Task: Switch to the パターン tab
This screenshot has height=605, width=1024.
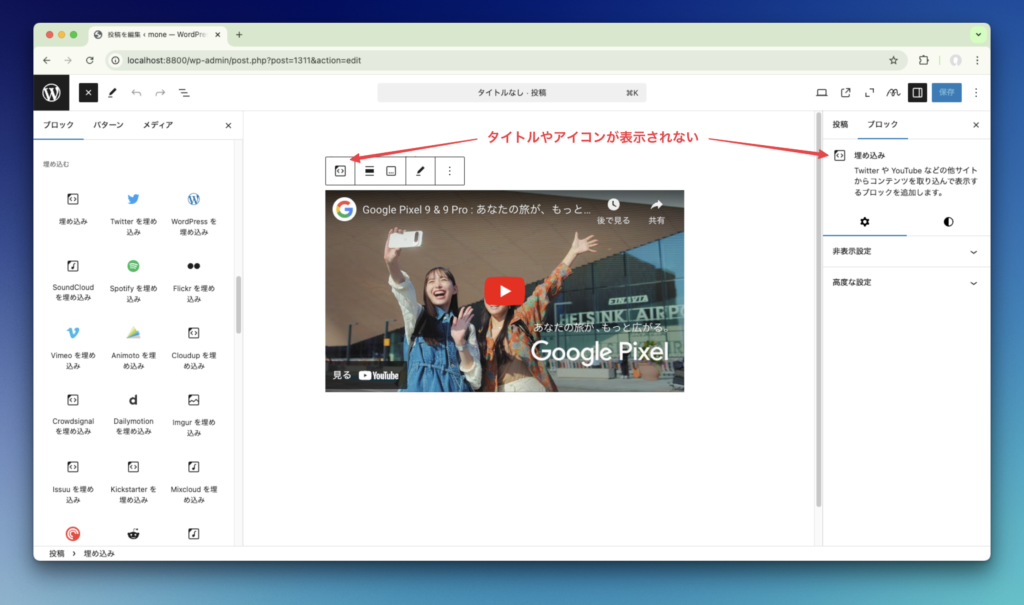Action: click(108, 125)
